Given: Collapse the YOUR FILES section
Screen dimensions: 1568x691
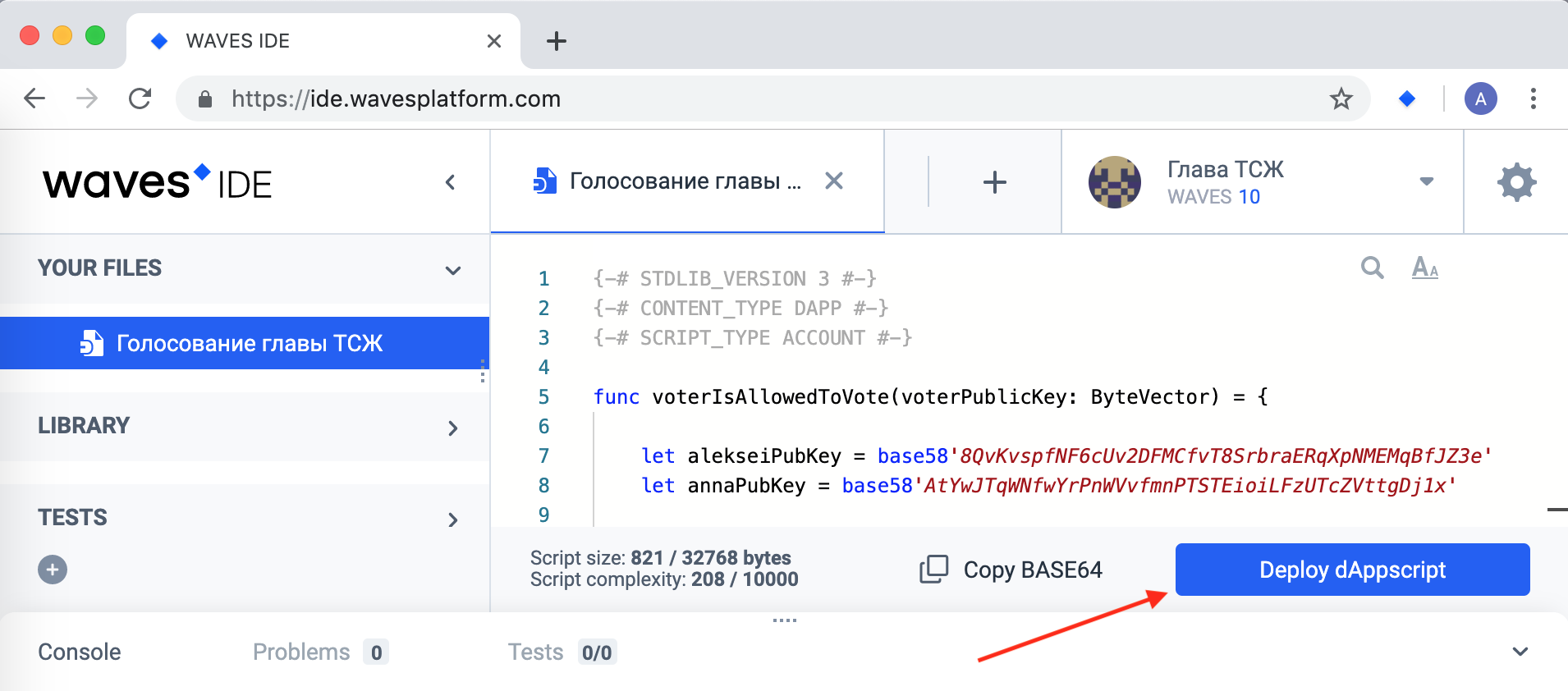Looking at the screenshot, I should 453,270.
